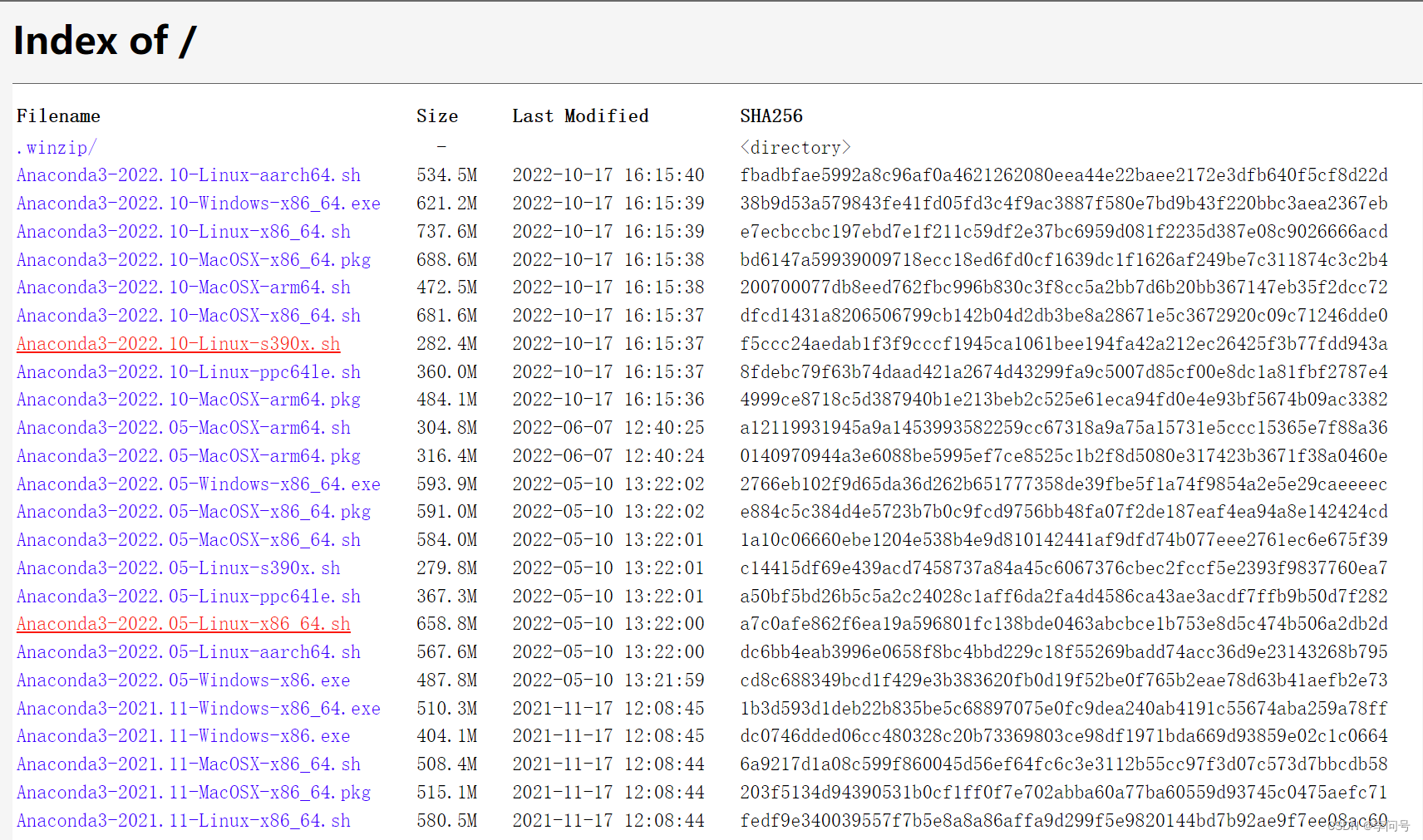1423x840 pixels.
Task: Click the hash beginning f5ccc24aedab1f3f
Action: [1064, 344]
